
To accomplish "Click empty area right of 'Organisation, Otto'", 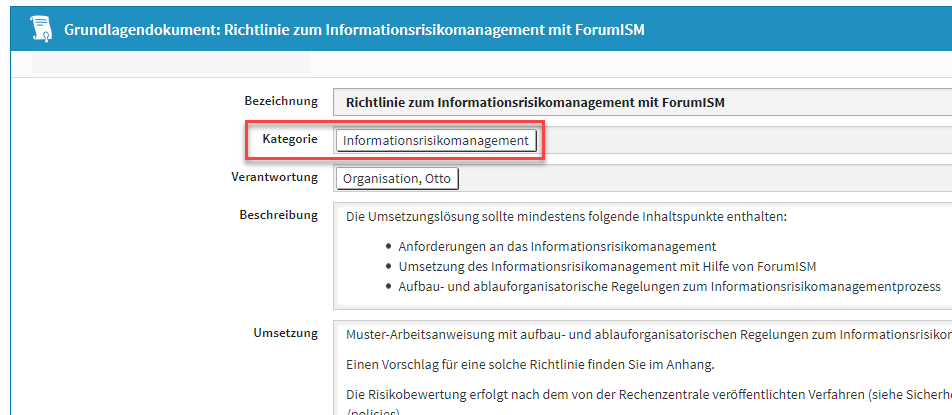I will (700, 180).
